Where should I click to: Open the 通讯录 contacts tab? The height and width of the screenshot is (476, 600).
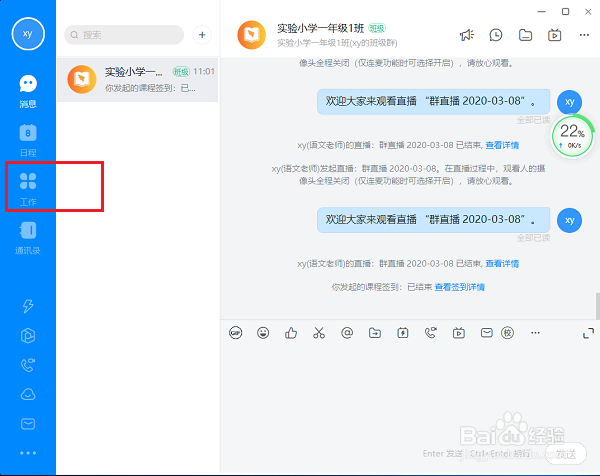click(x=28, y=238)
